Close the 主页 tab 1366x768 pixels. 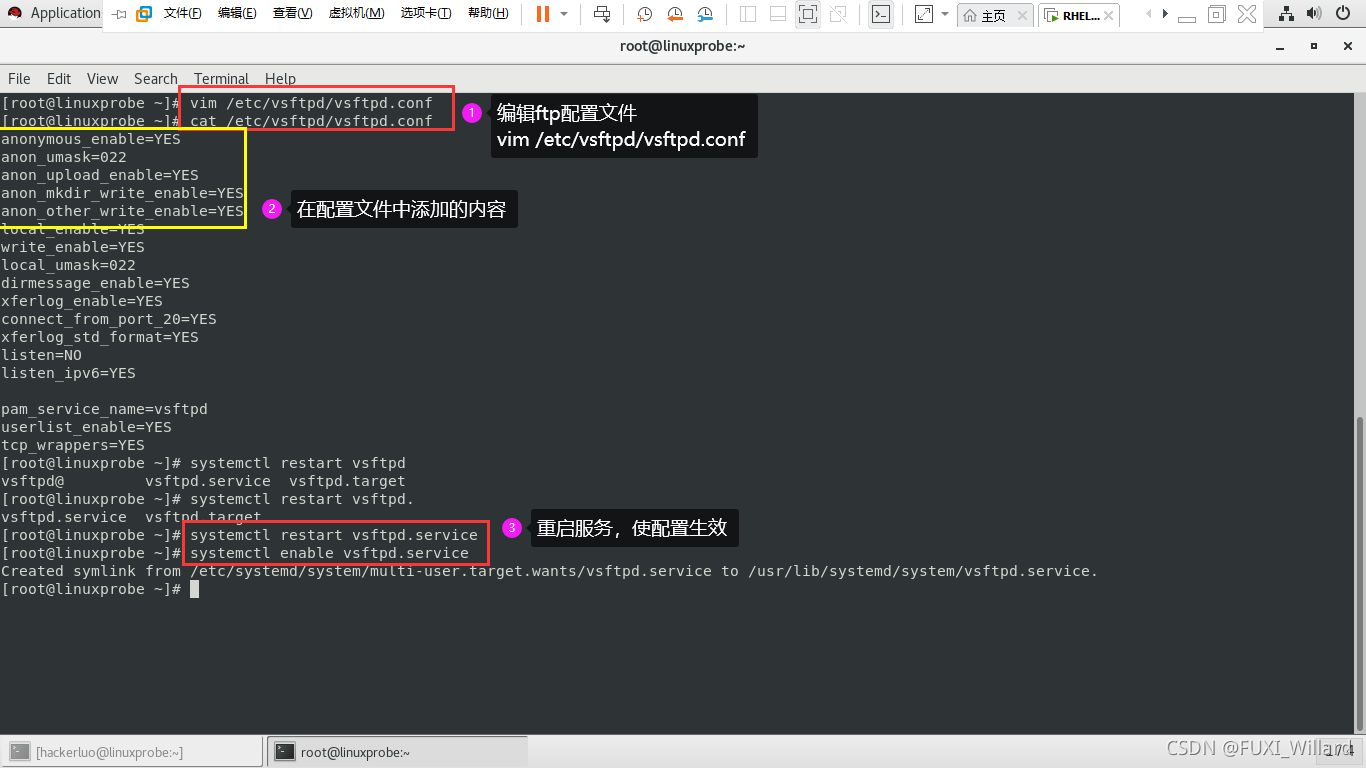1023,15
